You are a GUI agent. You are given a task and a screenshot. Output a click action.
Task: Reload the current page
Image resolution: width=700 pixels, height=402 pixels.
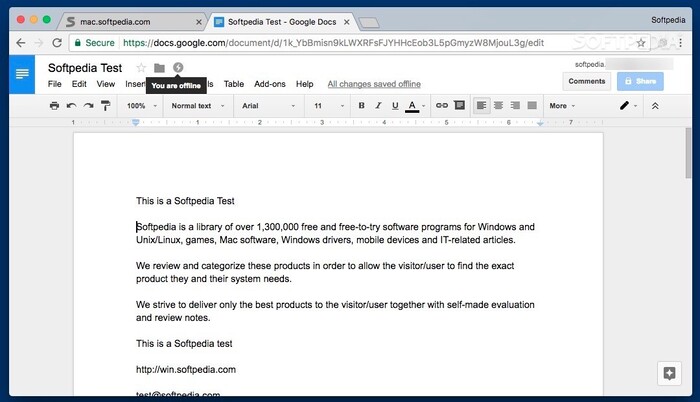[x=57, y=43]
